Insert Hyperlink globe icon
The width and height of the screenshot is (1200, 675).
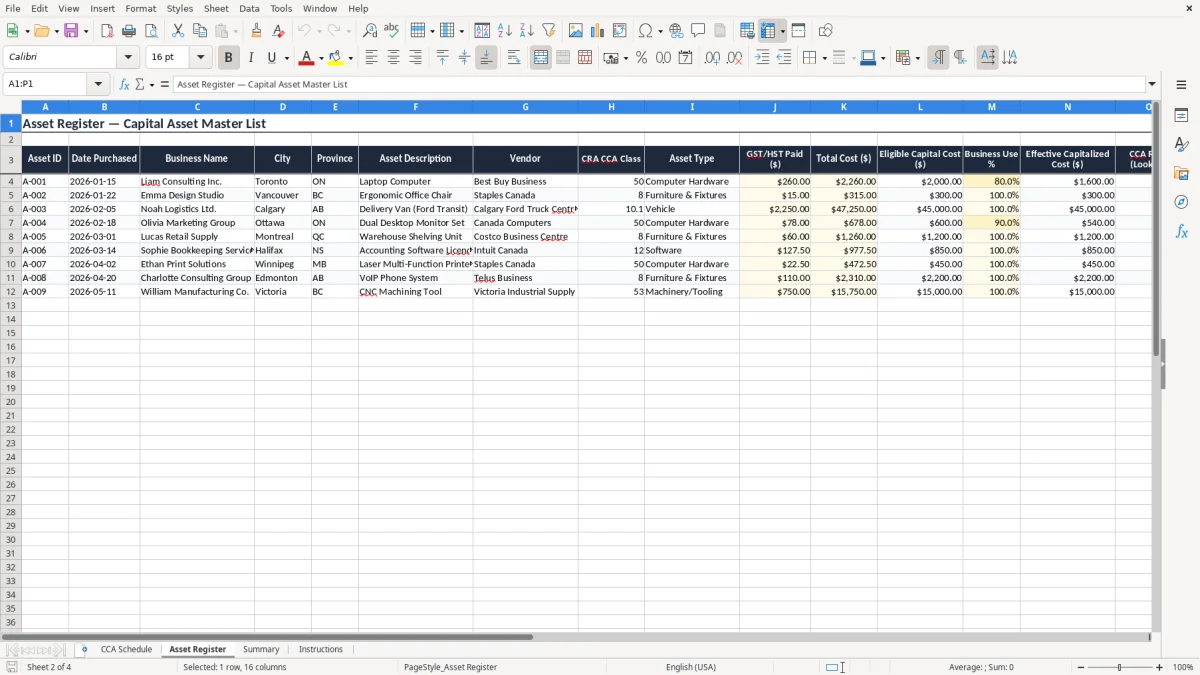point(676,31)
